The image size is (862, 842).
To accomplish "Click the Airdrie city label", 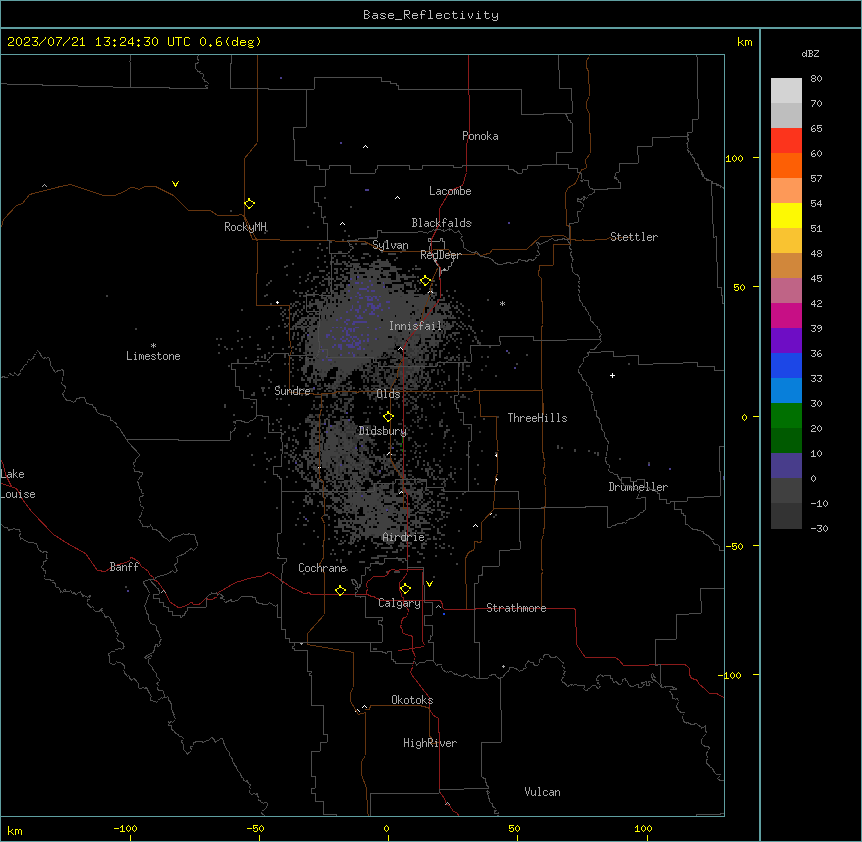I will click(403, 537).
